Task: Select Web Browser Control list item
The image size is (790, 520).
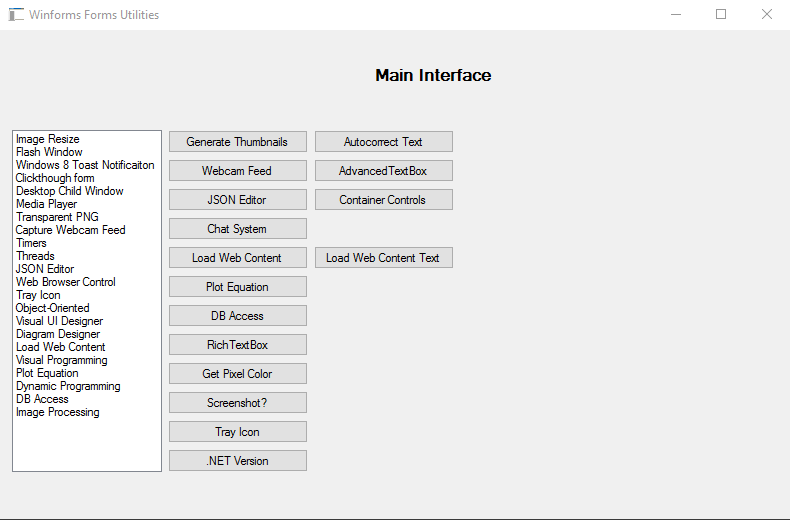Action: tap(87, 282)
